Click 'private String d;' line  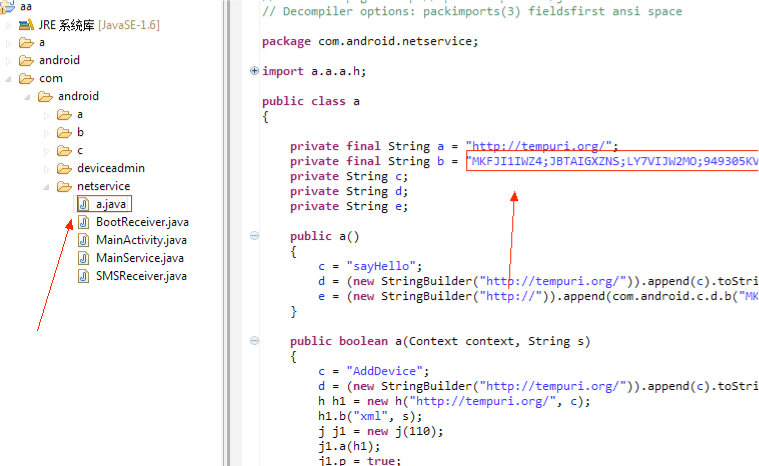click(x=349, y=192)
